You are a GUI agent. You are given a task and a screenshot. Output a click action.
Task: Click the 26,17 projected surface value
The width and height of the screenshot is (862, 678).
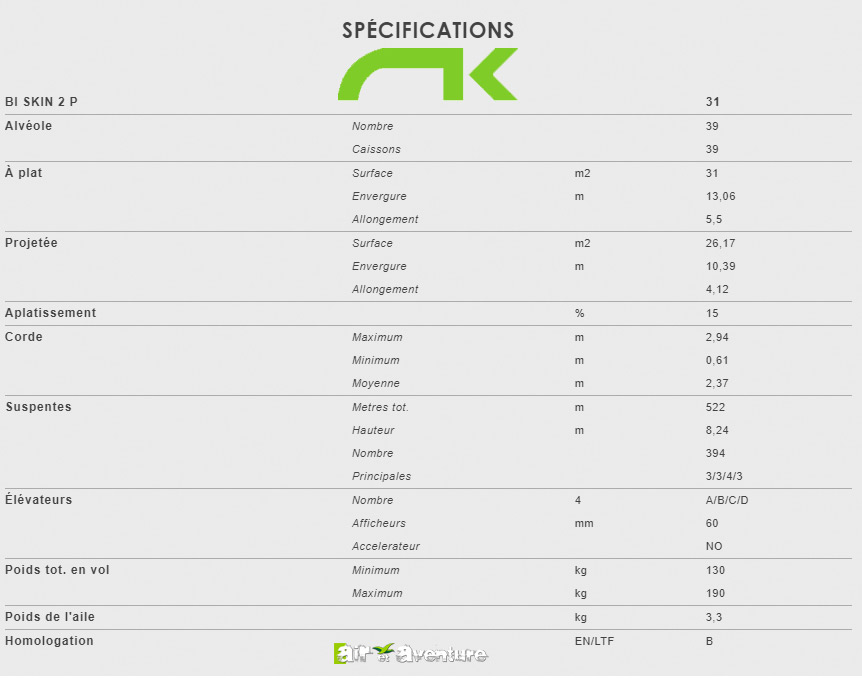721,243
